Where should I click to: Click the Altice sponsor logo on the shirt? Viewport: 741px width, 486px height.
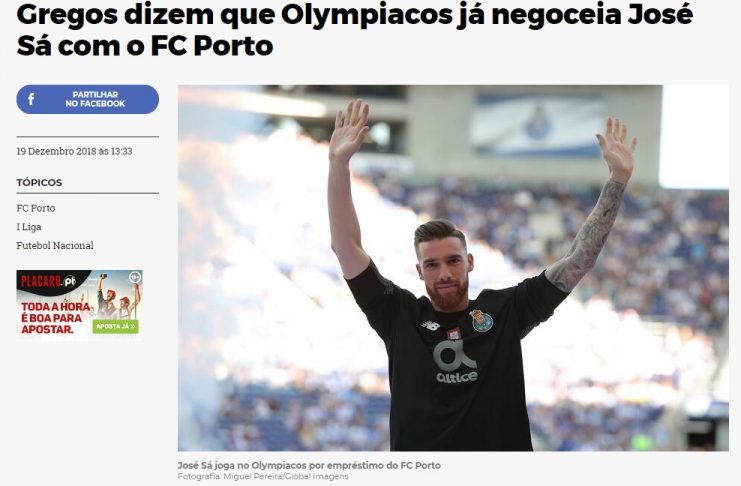pyautogui.click(x=456, y=362)
